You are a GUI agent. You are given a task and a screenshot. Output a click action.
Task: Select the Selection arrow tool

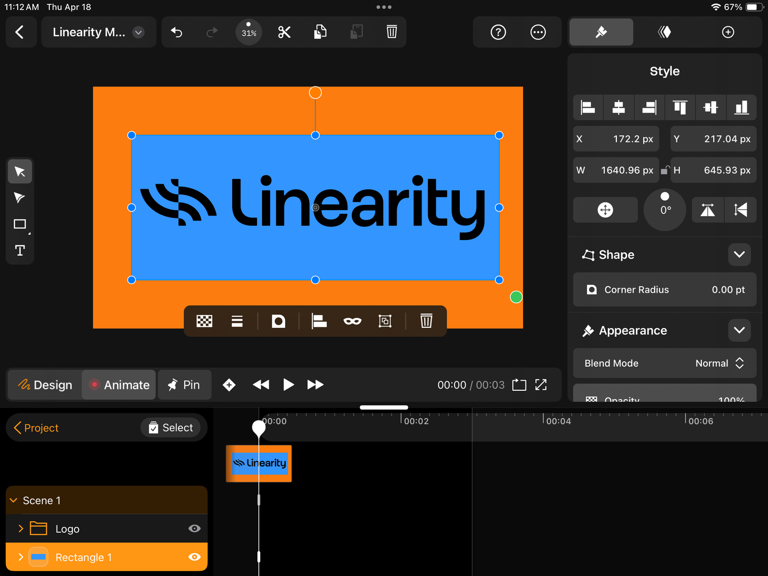20,171
